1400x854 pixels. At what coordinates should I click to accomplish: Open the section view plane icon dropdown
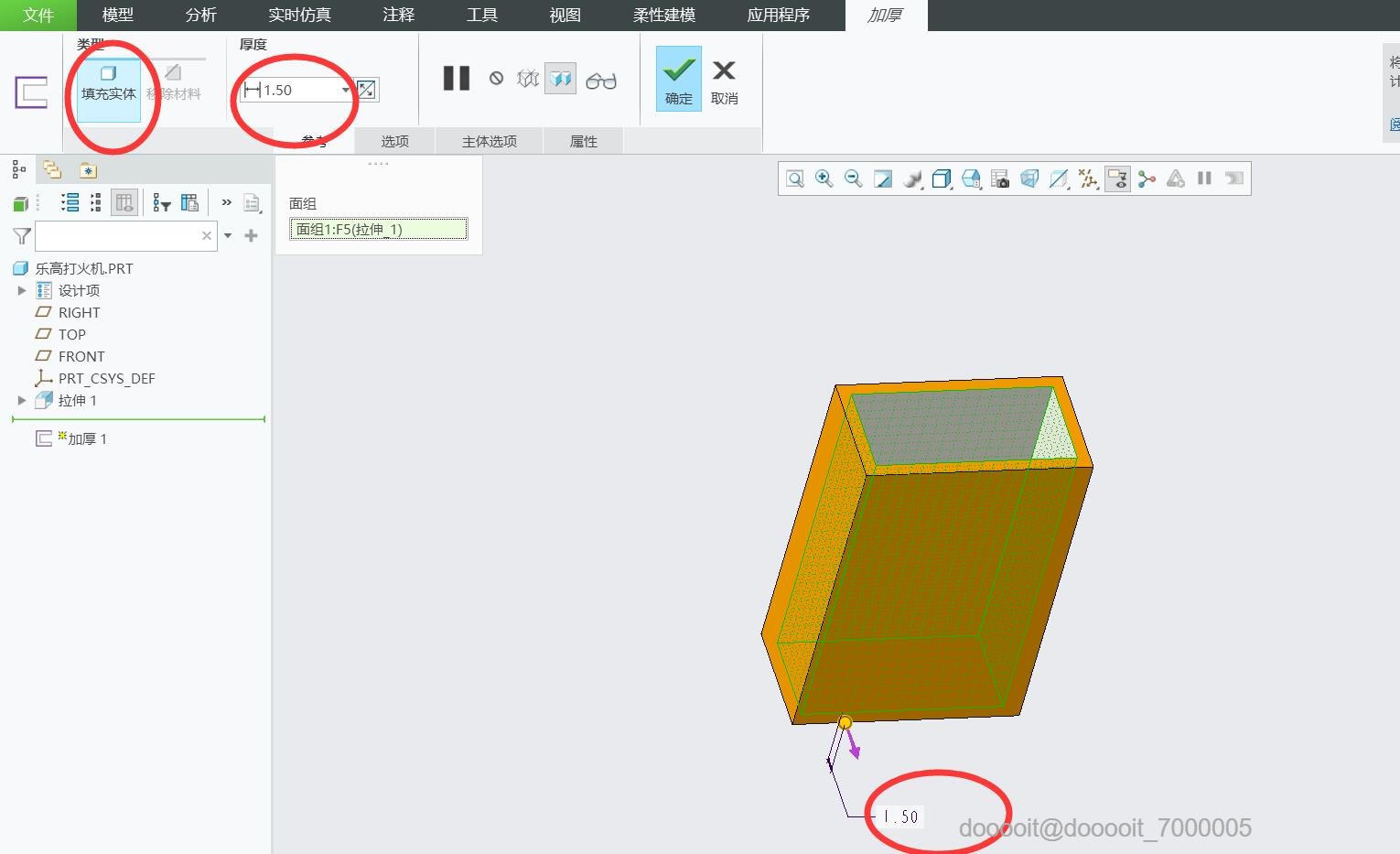[x=1059, y=178]
